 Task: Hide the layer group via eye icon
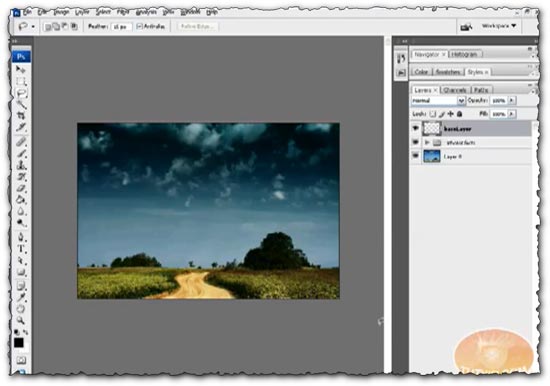pos(415,142)
